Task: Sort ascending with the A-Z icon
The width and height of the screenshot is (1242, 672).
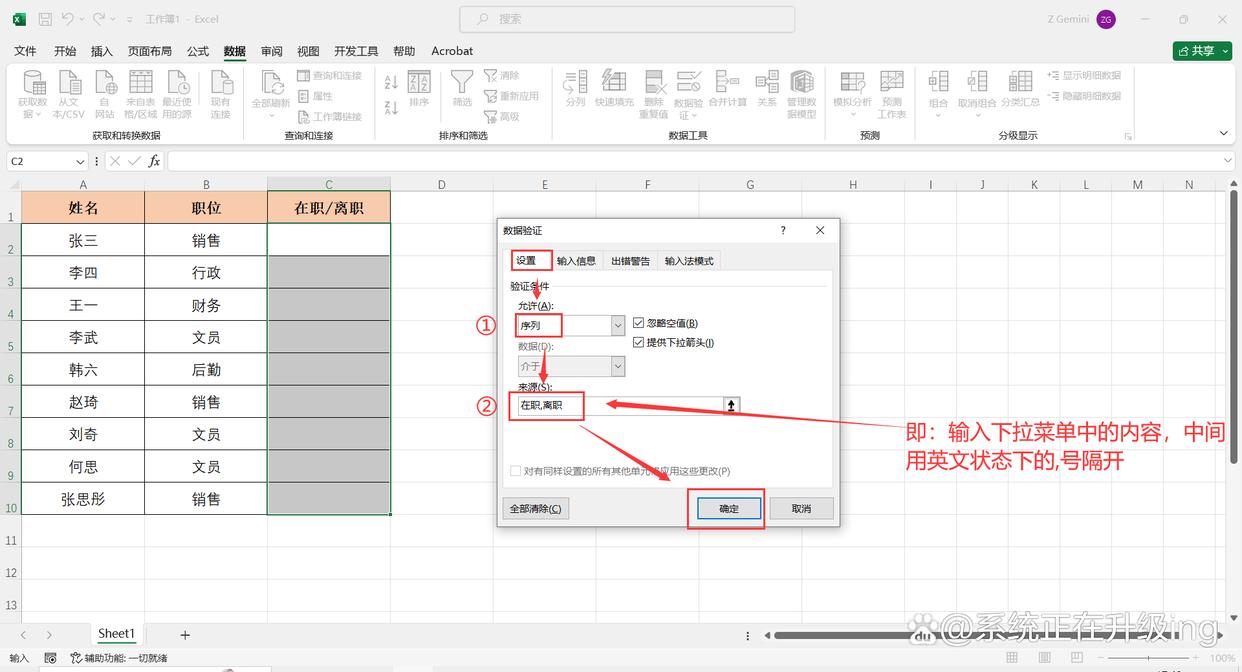Action: click(391, 82)
